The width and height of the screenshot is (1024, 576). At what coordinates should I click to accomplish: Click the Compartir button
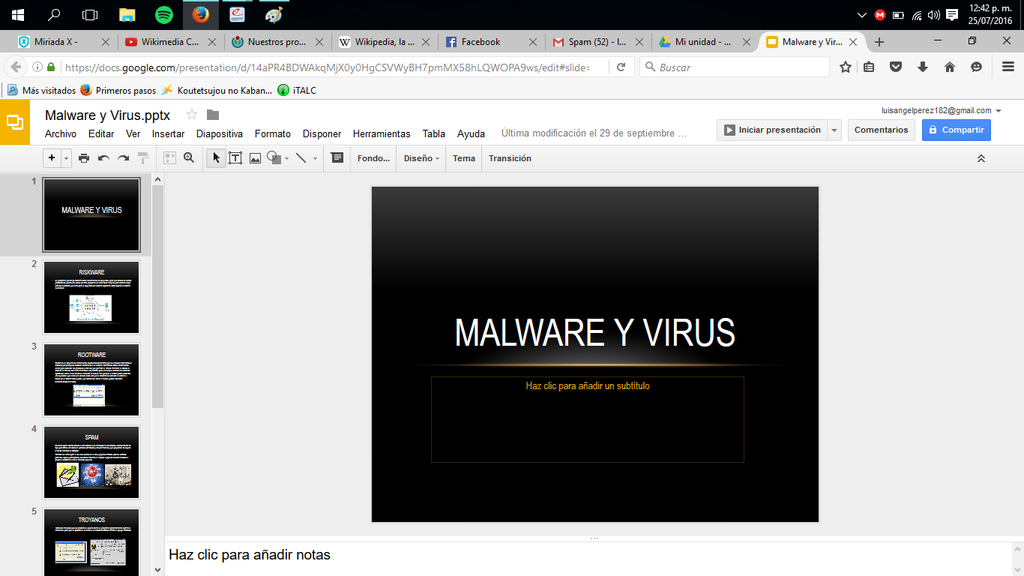956,130
